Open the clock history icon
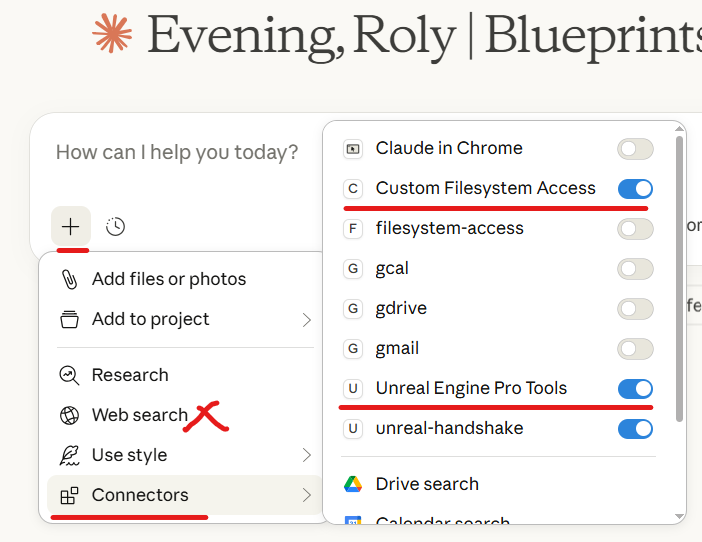Viewport: 702px width, 542px height. (116, 227)
